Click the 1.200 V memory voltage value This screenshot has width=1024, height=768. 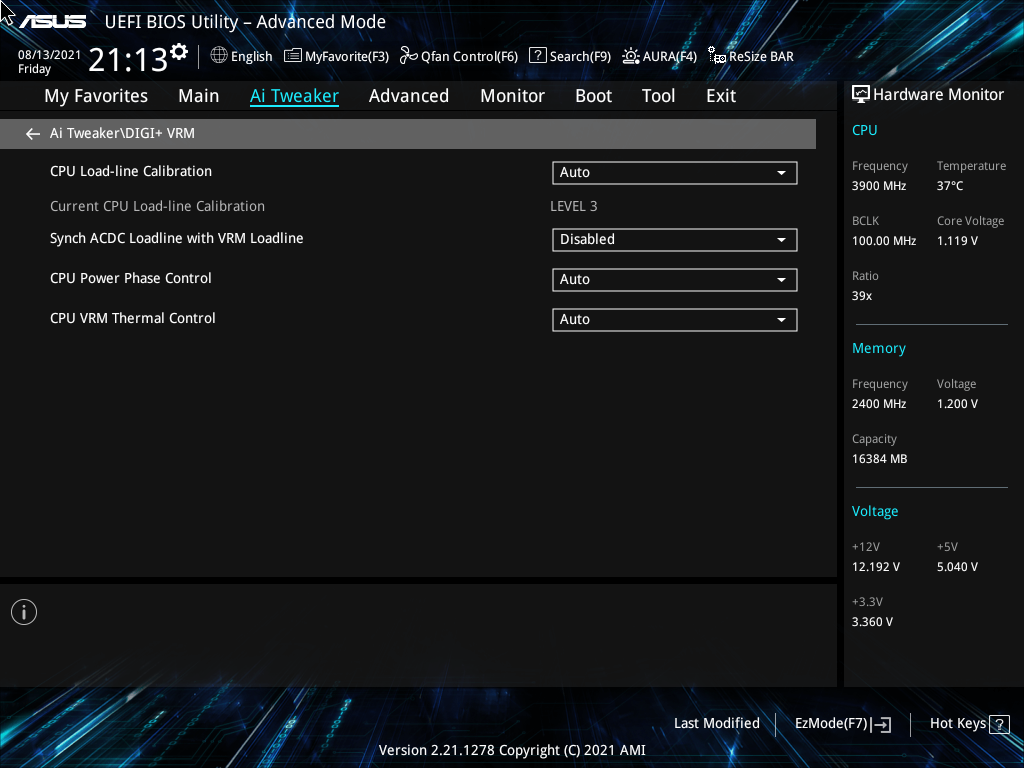click(x=957, y=404)
